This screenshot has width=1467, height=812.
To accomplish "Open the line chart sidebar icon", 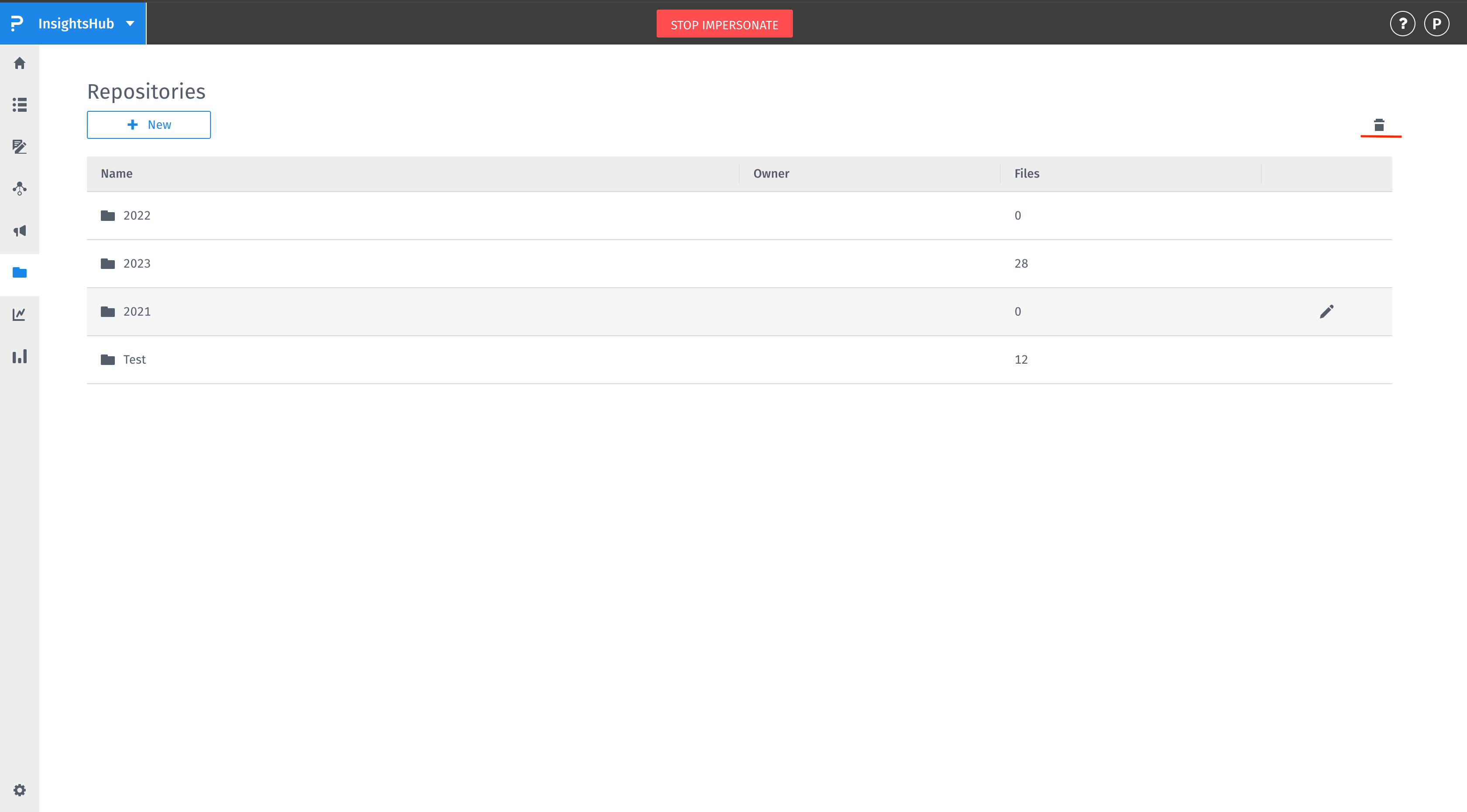I will (x=19, y=314).
